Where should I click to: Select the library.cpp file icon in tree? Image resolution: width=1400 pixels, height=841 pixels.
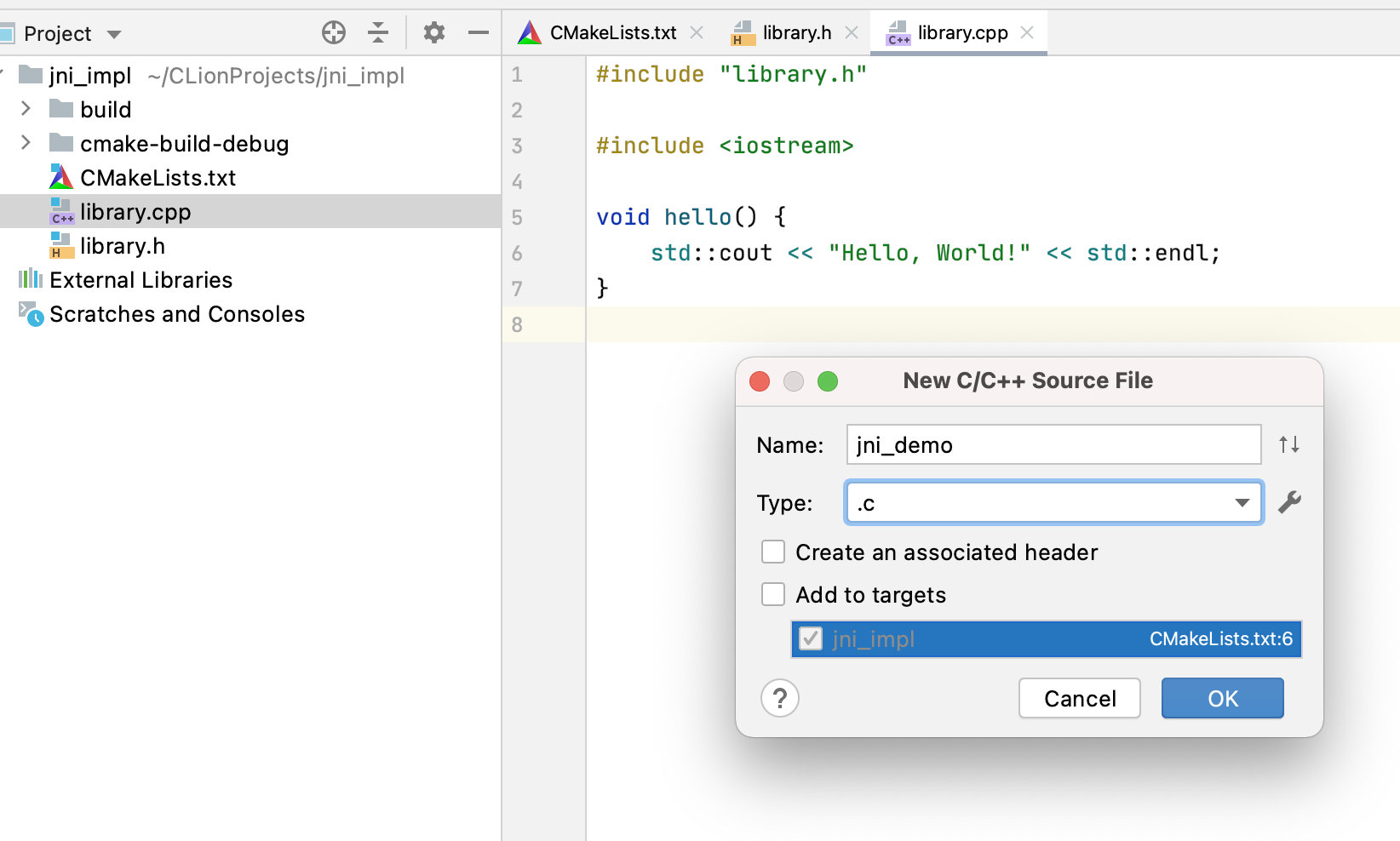[x=60, y=211]
